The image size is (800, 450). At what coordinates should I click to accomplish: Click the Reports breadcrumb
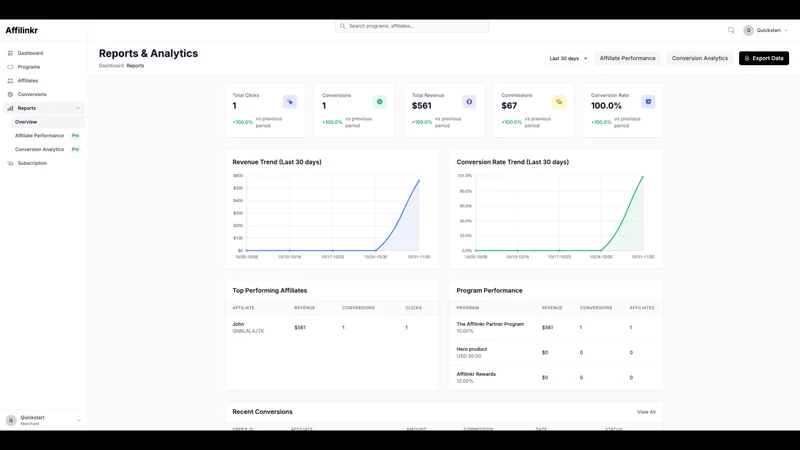click(x=135, y=66)
